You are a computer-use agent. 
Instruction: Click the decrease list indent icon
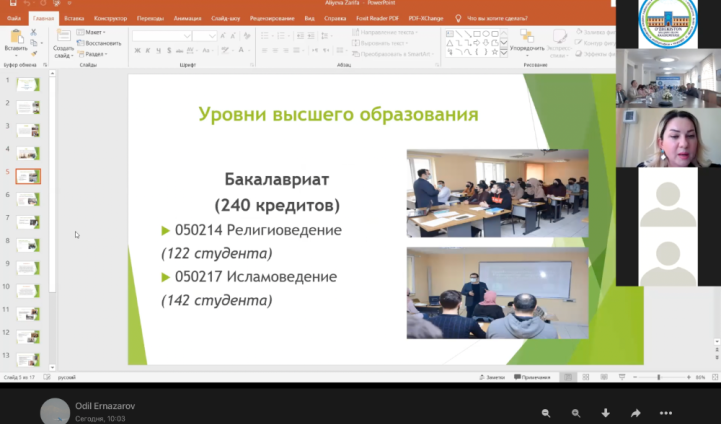[x=300, y=36]
